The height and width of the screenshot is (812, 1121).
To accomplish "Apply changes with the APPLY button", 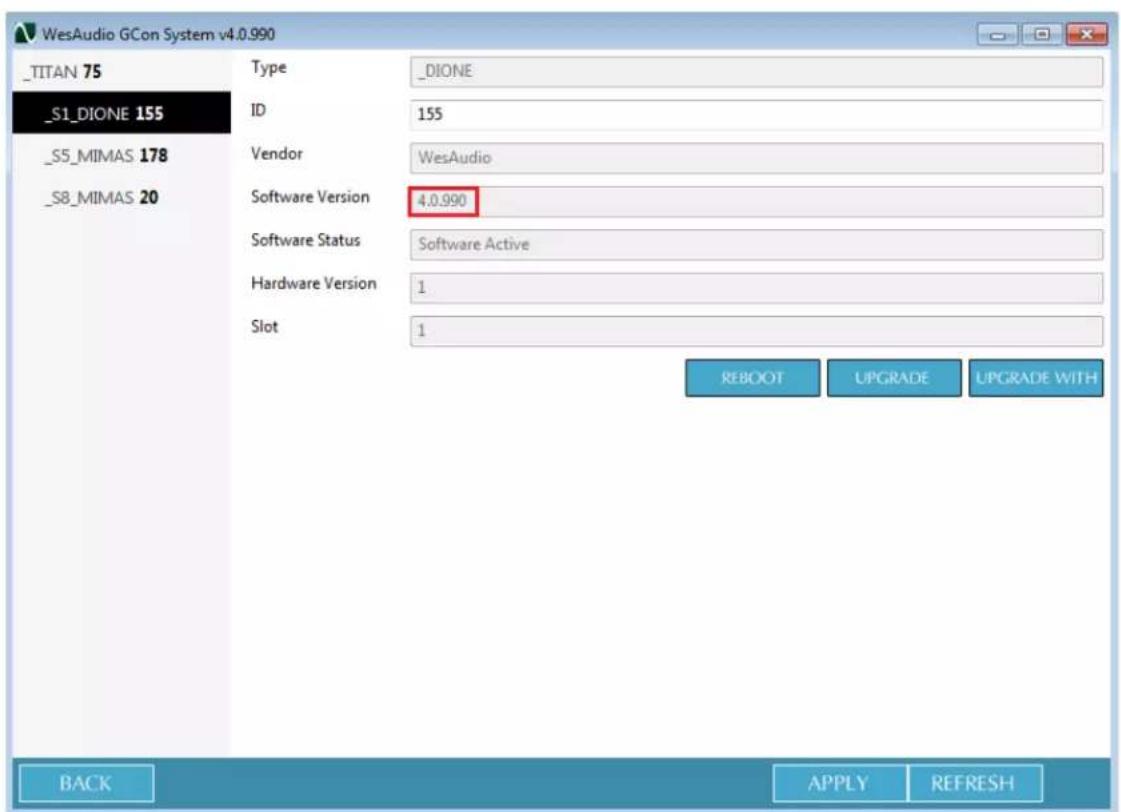I will [839, 783].
